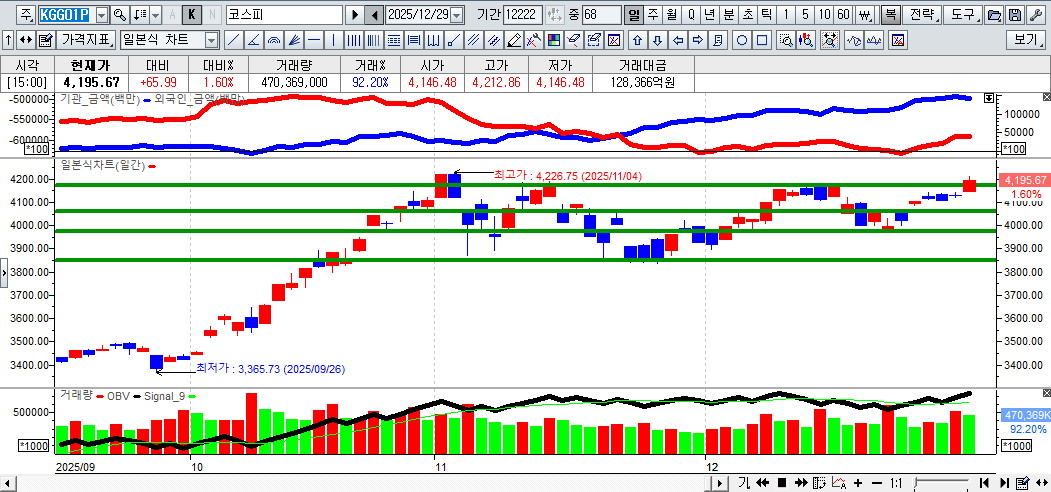Expand the date picker for 2025/12/29
Viewport: 1051px width, 492px height.
(457, 15)
